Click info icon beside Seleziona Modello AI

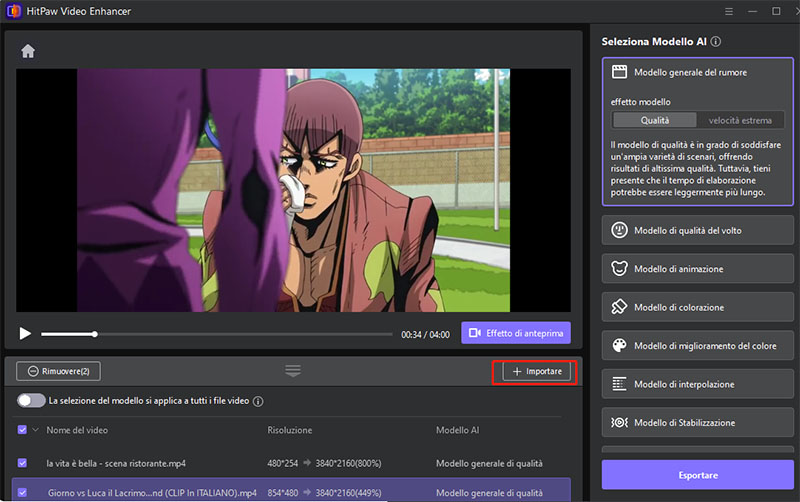(x=716, y=42)
